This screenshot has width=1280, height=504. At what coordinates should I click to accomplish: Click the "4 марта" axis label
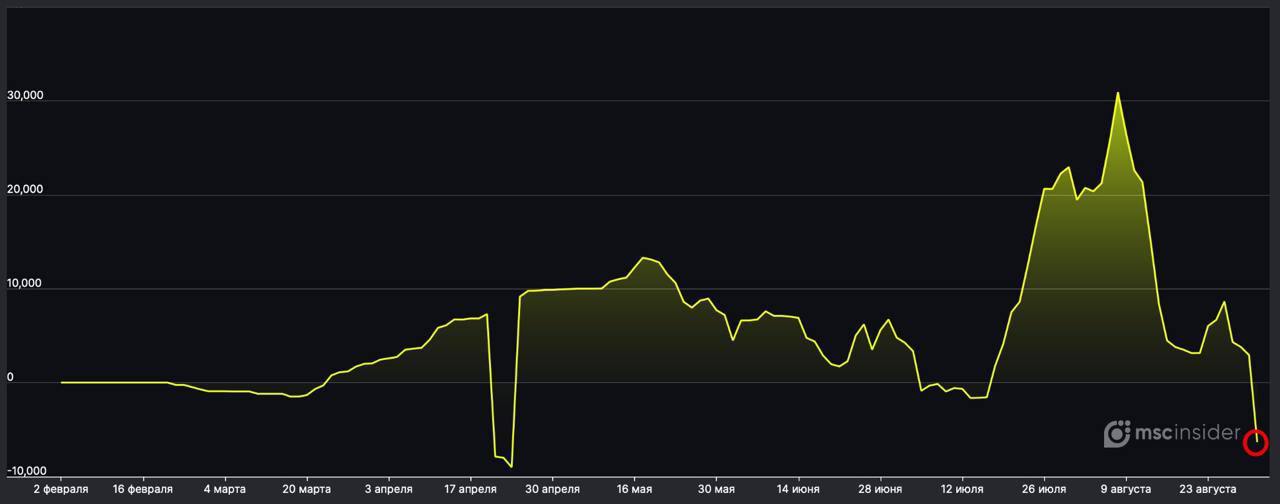(x=225, y=489)
